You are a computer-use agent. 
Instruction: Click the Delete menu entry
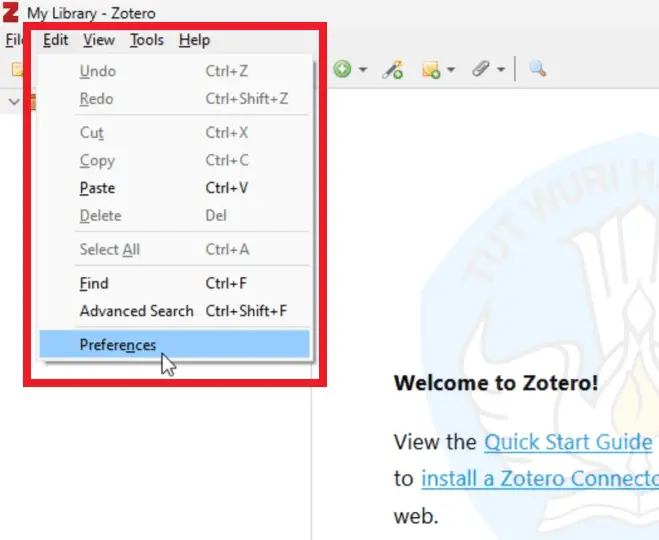pyautogui.click(x=174, y=216)
